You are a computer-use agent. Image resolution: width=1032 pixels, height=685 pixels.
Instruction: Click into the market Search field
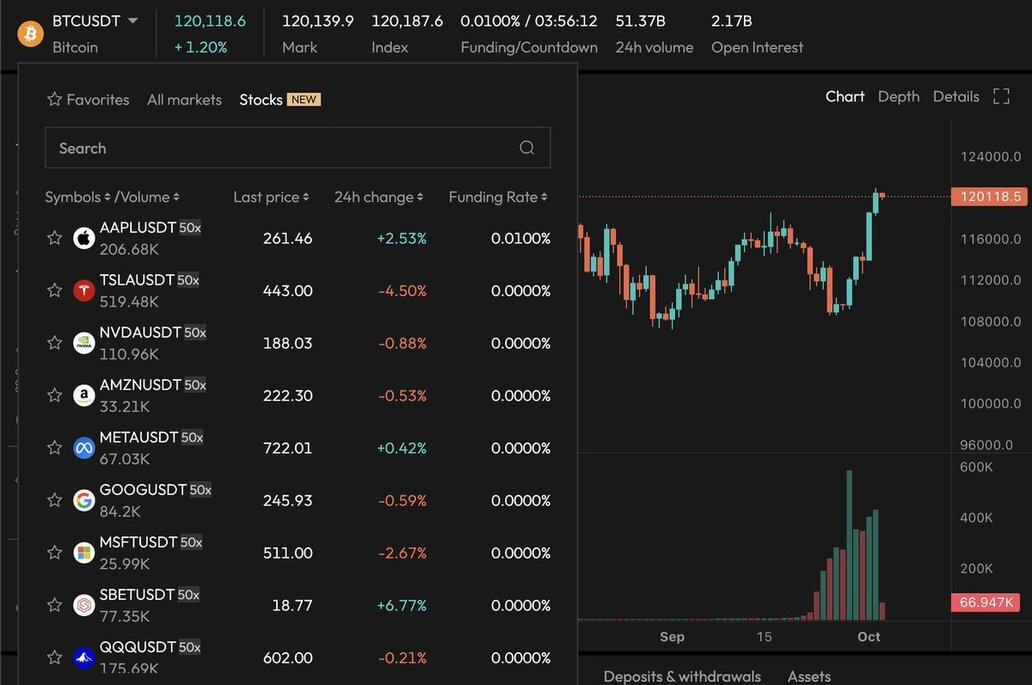coord(280,148)
